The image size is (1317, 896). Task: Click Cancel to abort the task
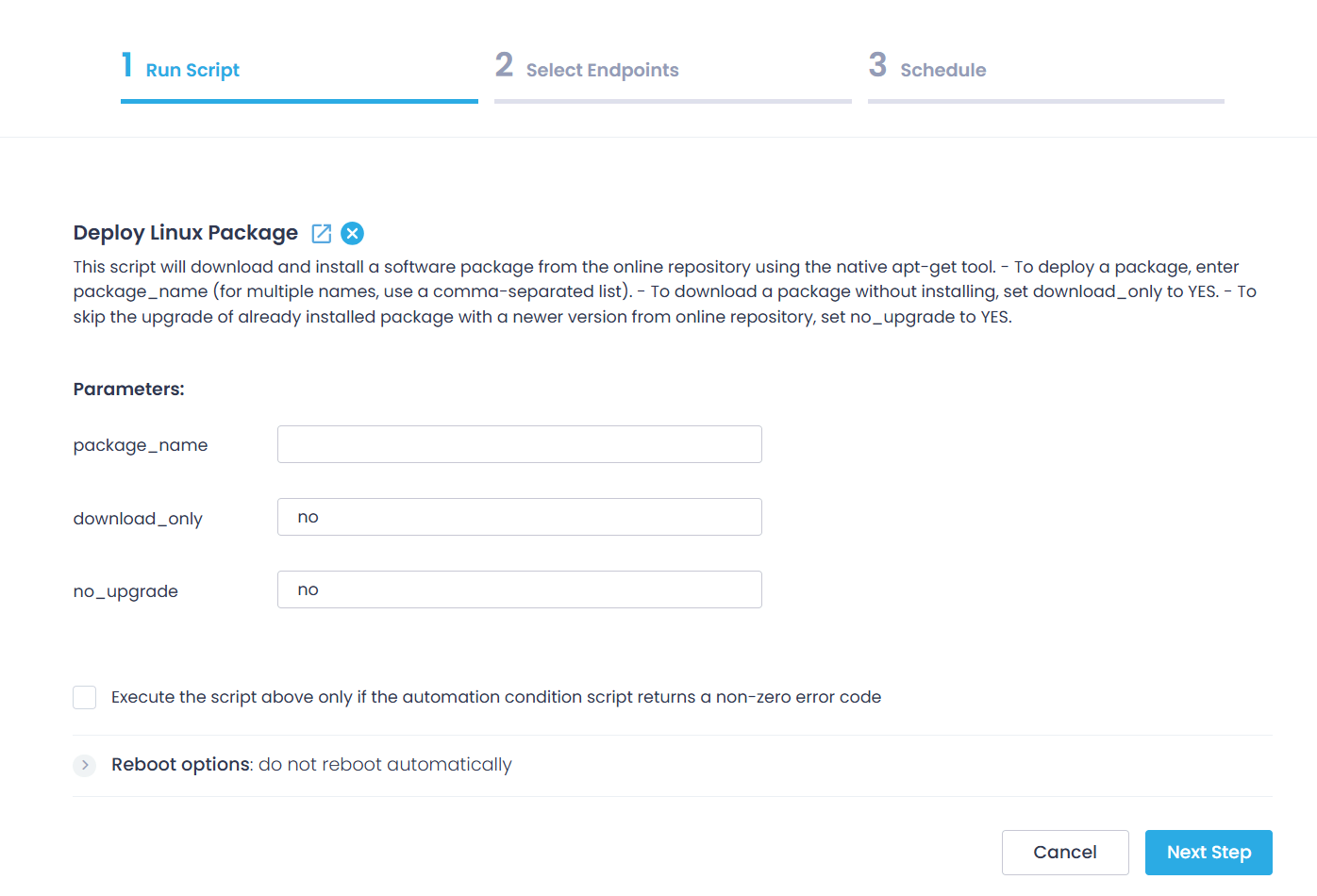(1065, 852)
